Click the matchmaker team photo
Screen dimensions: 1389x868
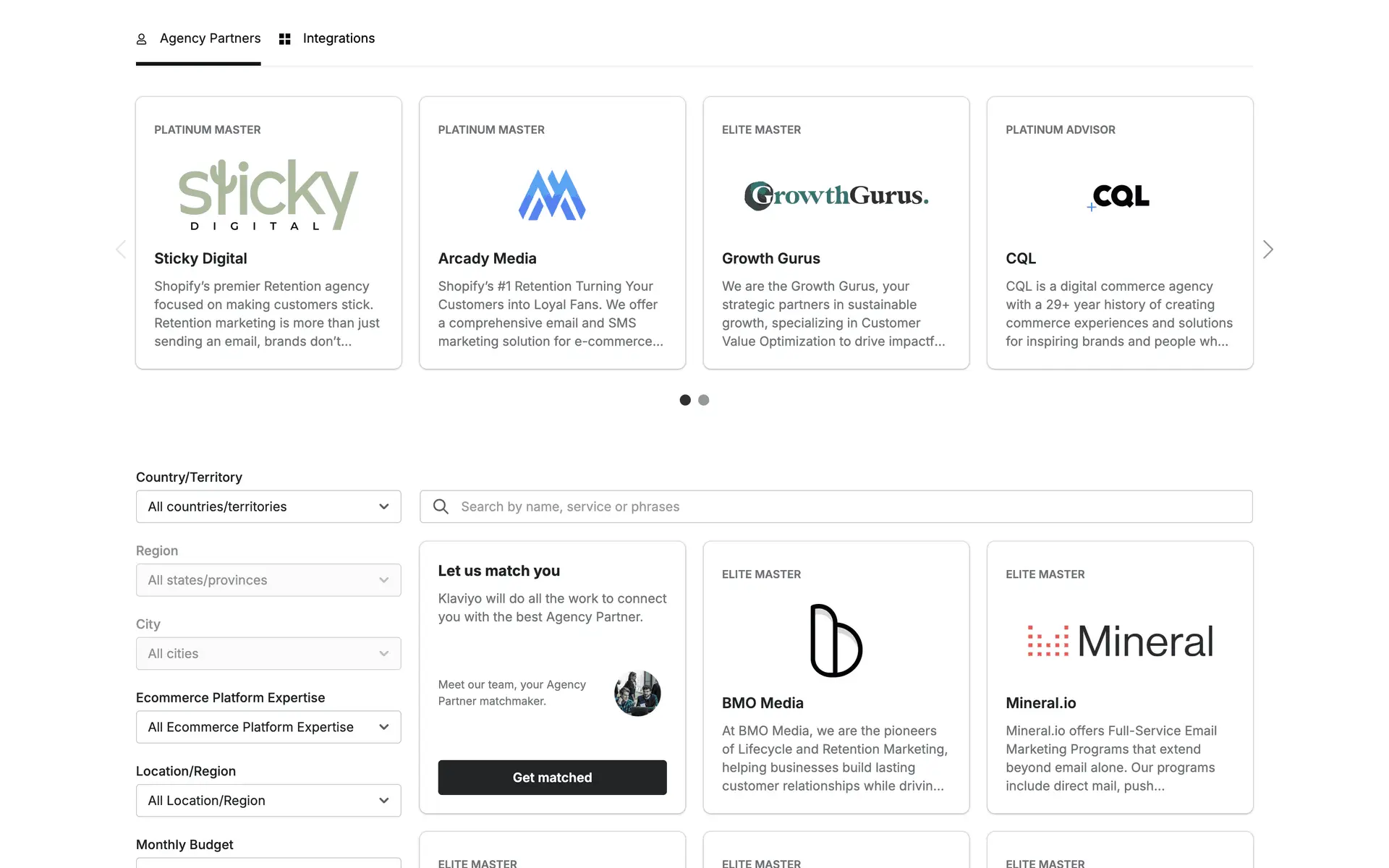(637, 693)
